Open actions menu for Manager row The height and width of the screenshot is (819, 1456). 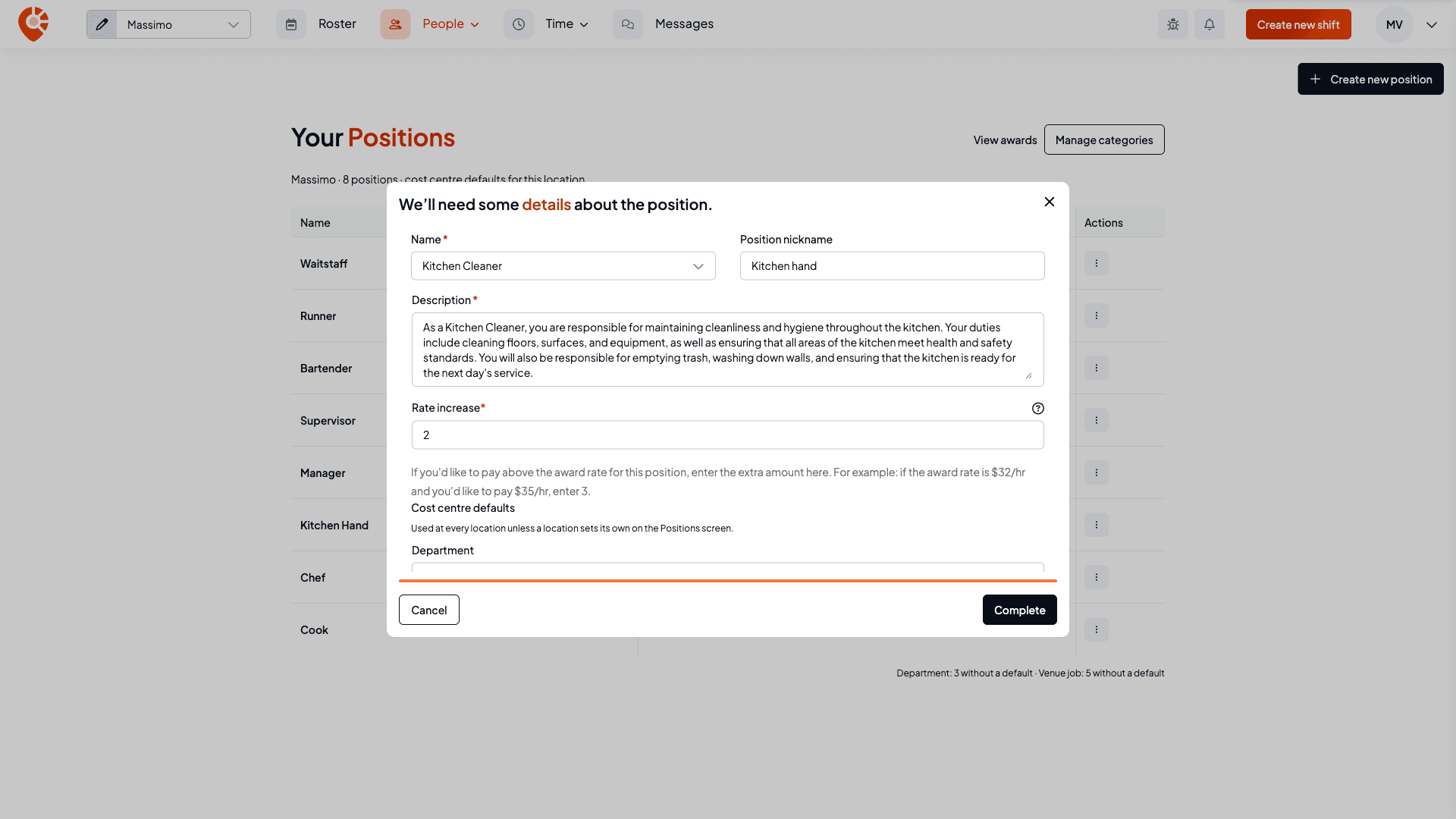click(1097, 472)
